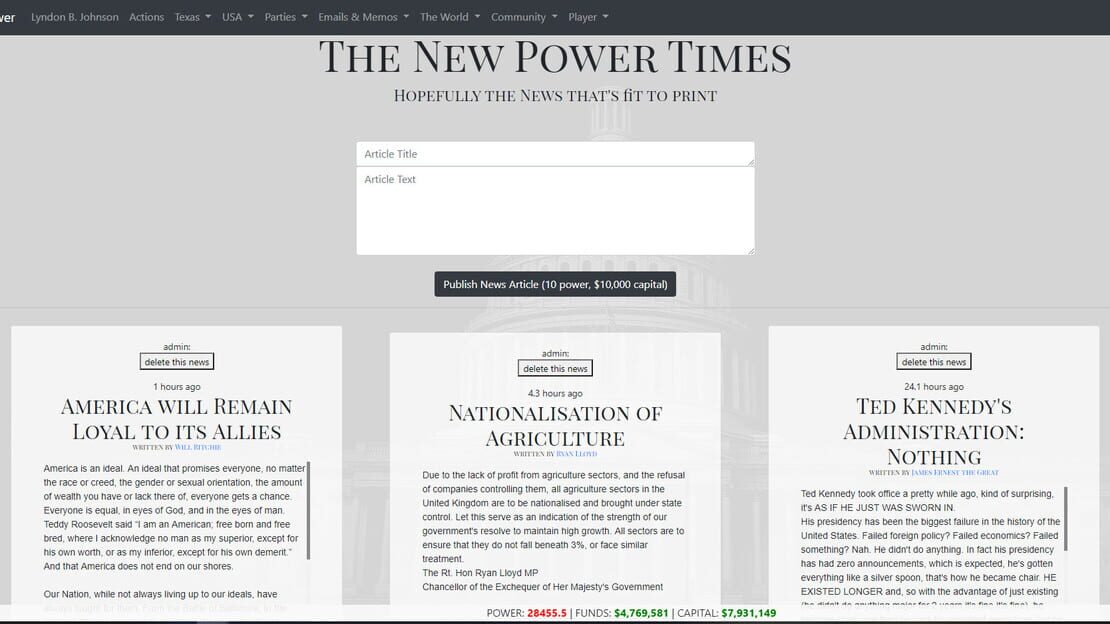Open The World dropdown menu
This screenshot has width=1110, height=624.
pyautogui.click(x=450, y=17)
